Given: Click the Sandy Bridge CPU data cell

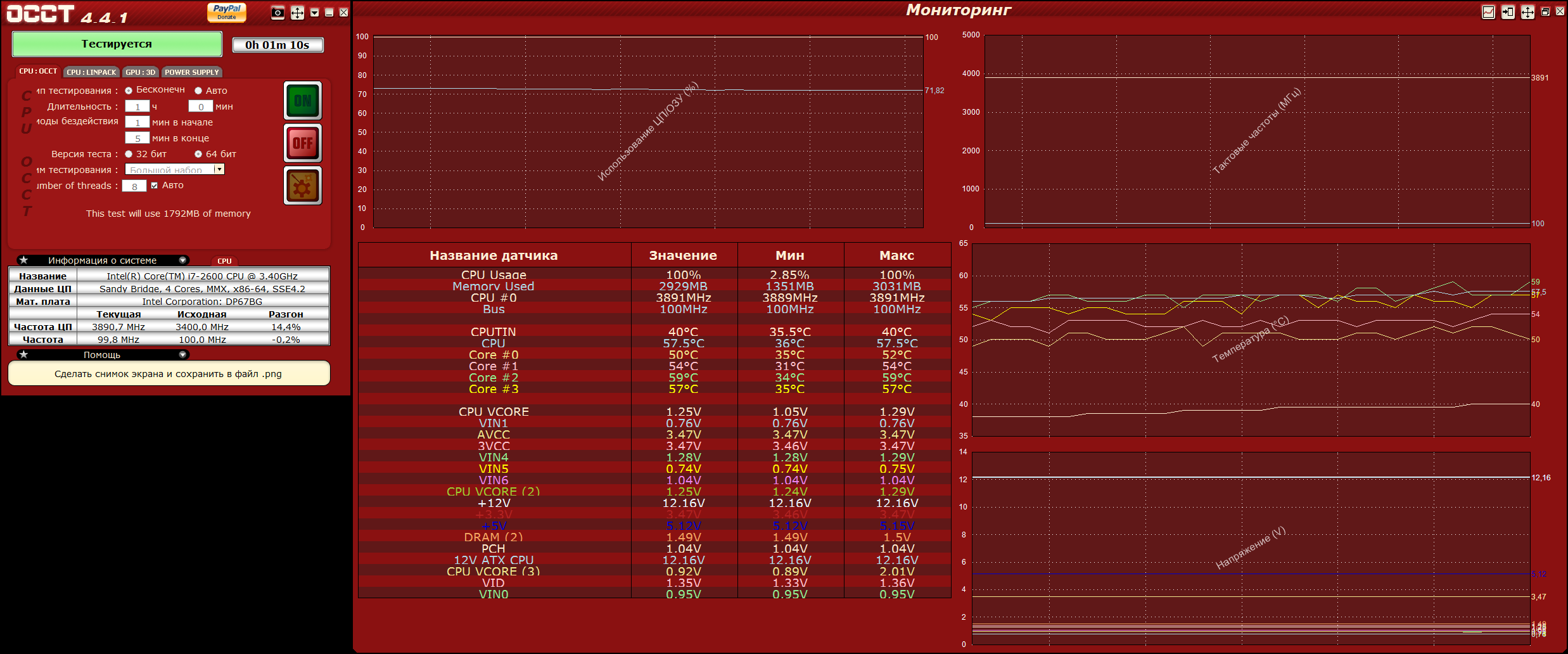Looking at the screenshot, I should click(x=203, y=288).
